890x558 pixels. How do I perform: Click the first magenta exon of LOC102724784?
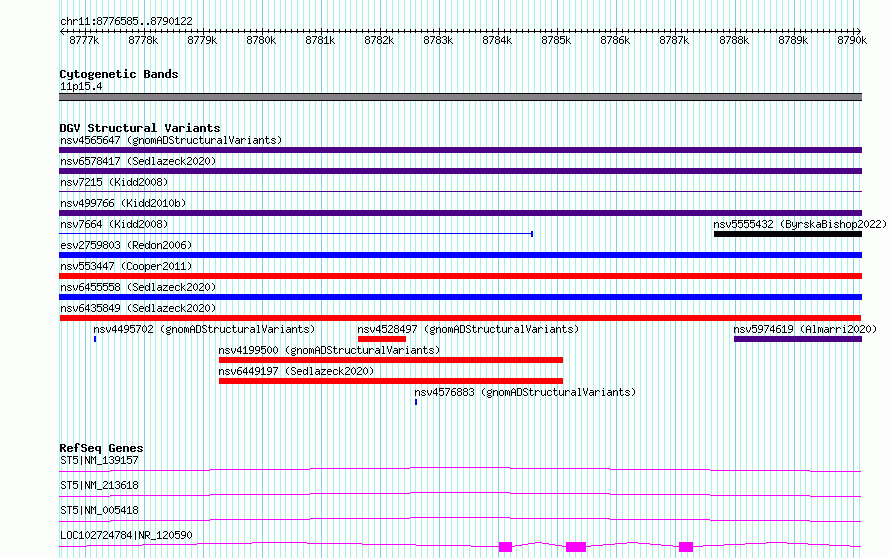point(505,547)
